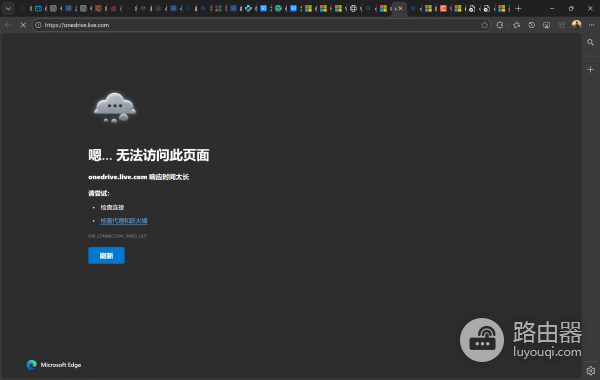This screenshot has height=380, width=600.
Task: Stop loading with the X toolbar button
Action: click(x=23, y=25)
